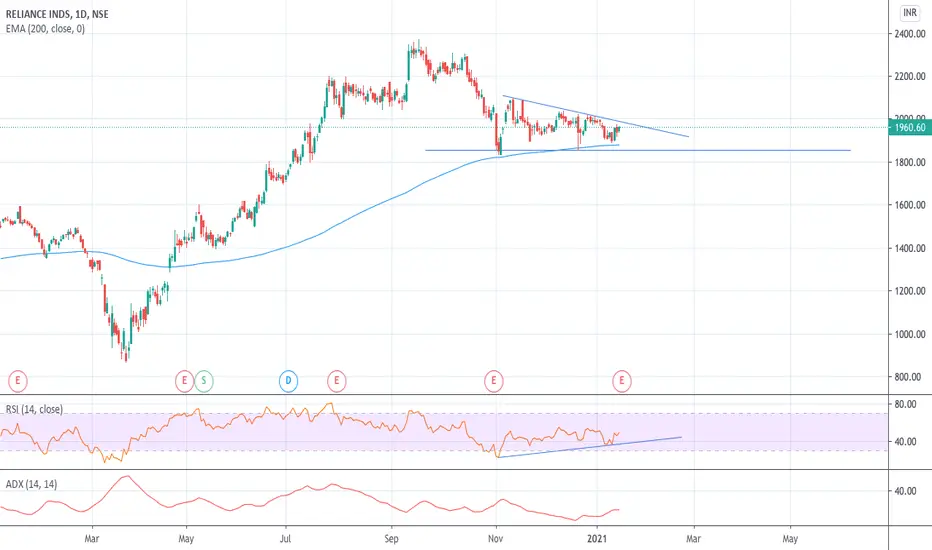Click the 1200.00 price axis label
This screenshot has height=550, width=932.
tap(910, 291)
